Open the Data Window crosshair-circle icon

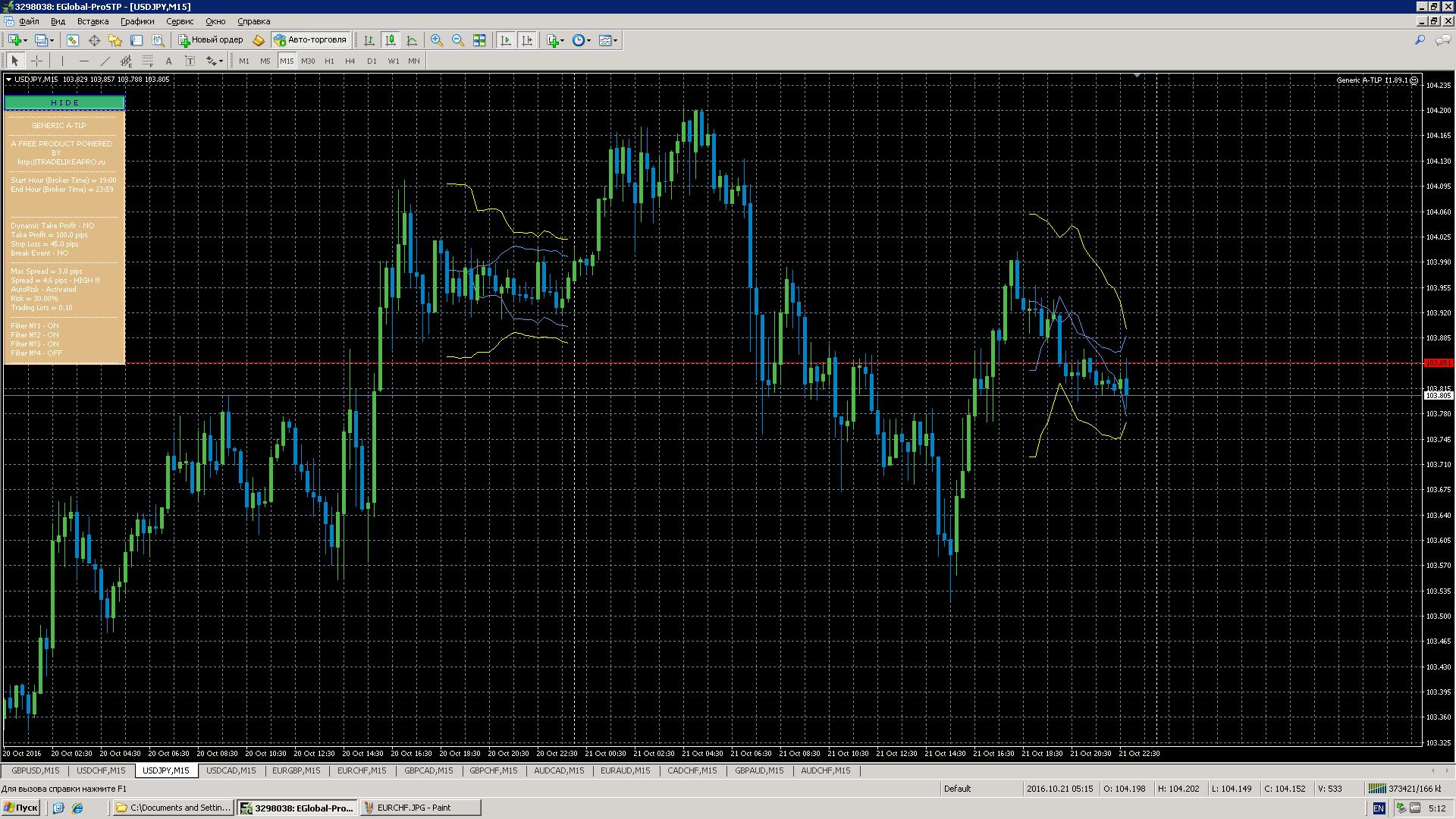coord(94,40)
